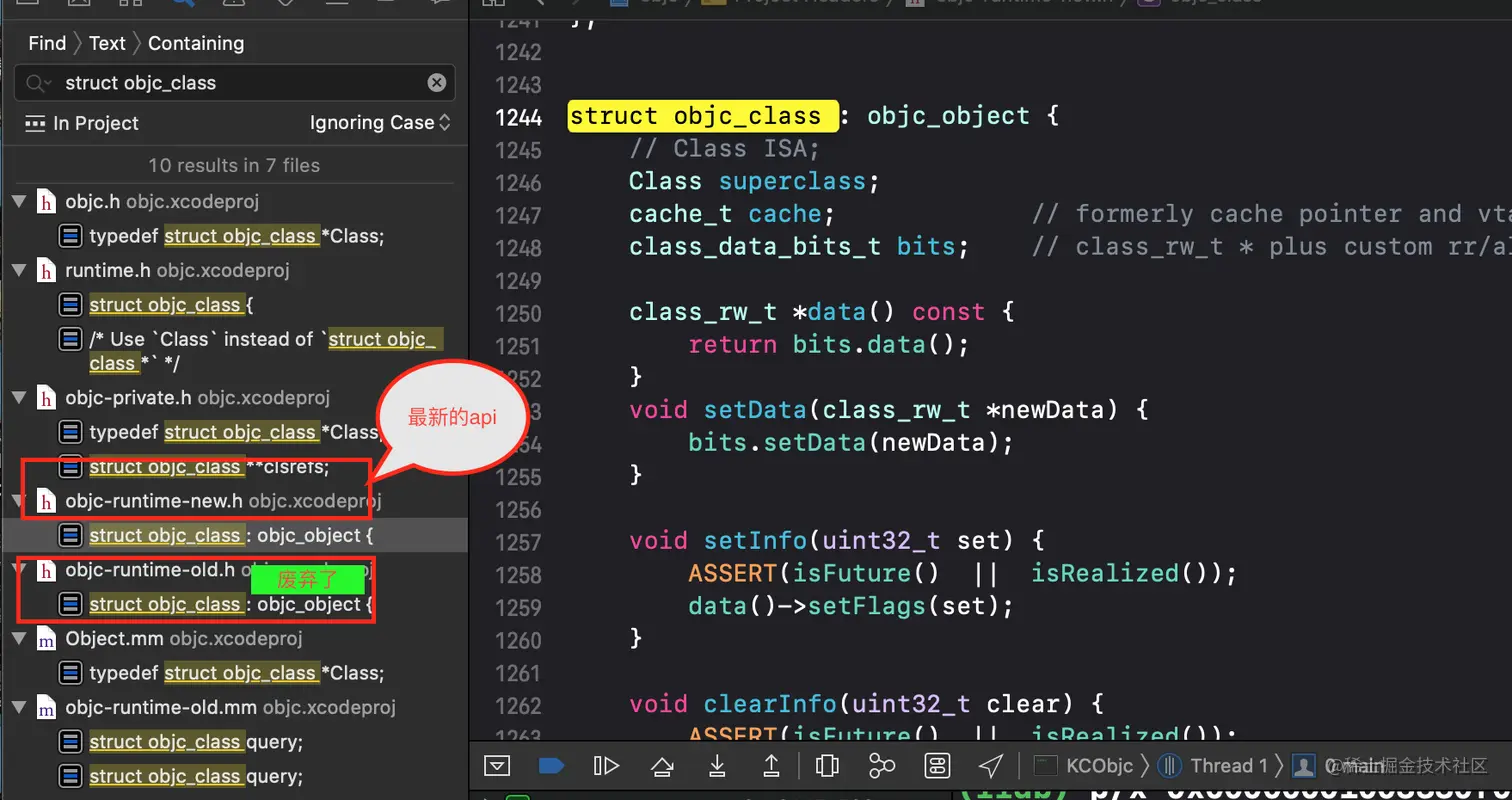Image resolution: width=1512 pixels, height=800 pixels.
Task: Clear the 'struct objc_class' search field
Action: (437, 83)
